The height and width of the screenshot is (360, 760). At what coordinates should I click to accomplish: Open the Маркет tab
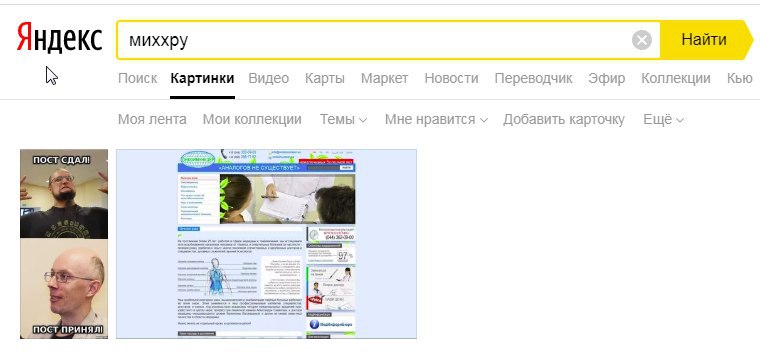(384, 78)
